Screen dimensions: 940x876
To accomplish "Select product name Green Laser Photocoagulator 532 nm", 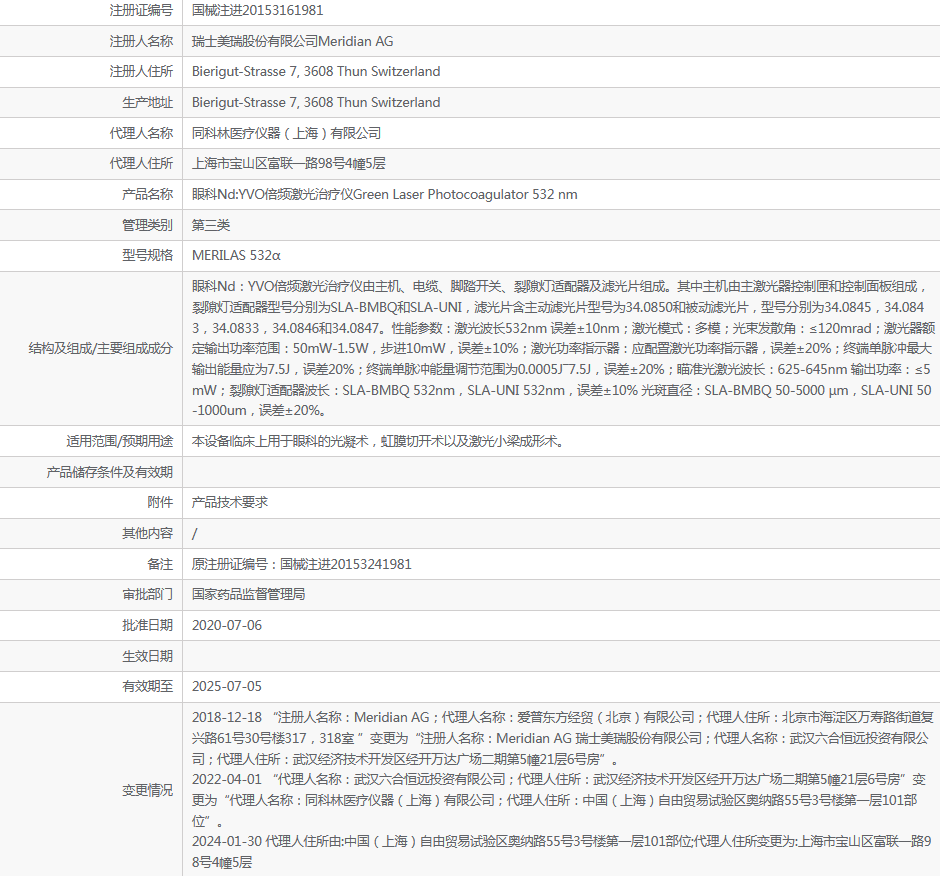I will point(465,194).
